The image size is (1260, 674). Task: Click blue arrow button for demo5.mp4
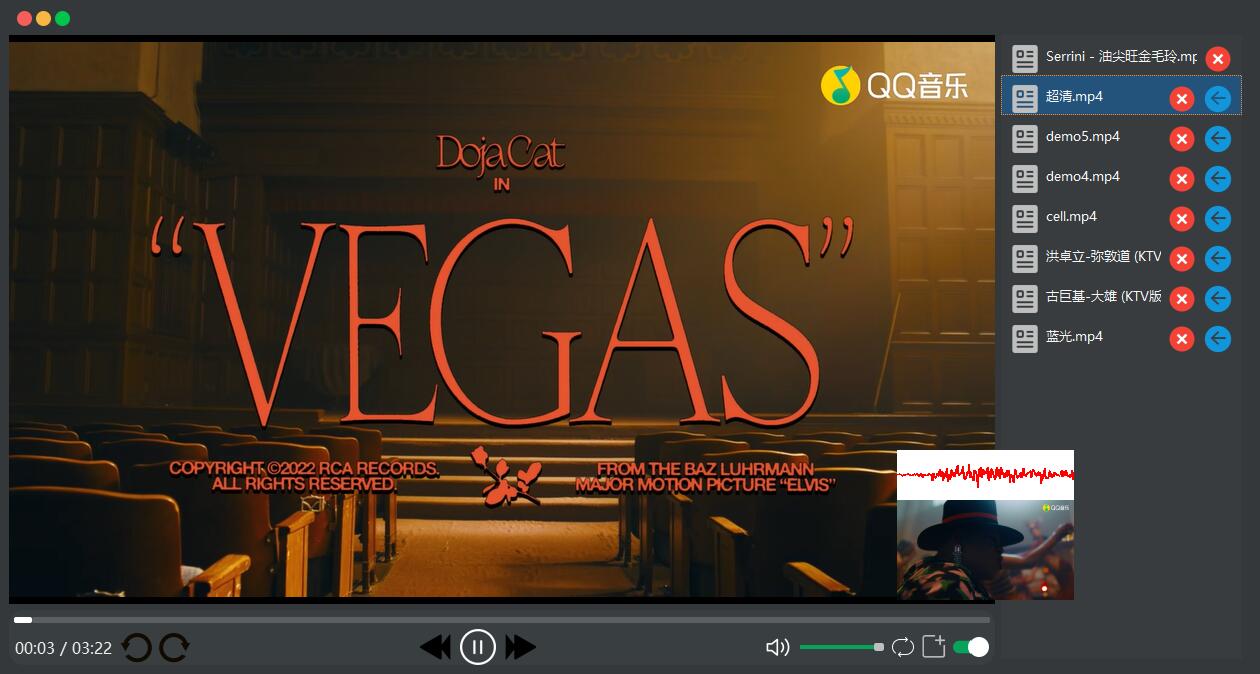click(1217, 138)
